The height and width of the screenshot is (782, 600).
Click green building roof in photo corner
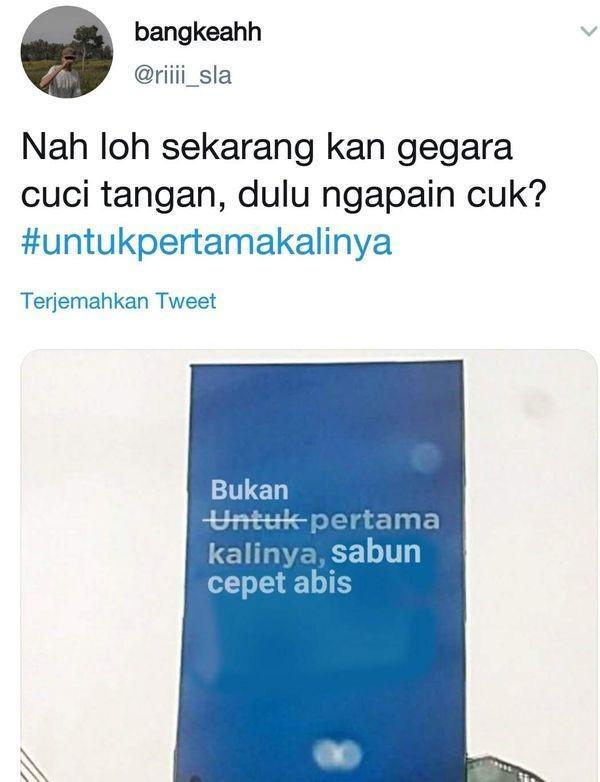click(532, 769)
